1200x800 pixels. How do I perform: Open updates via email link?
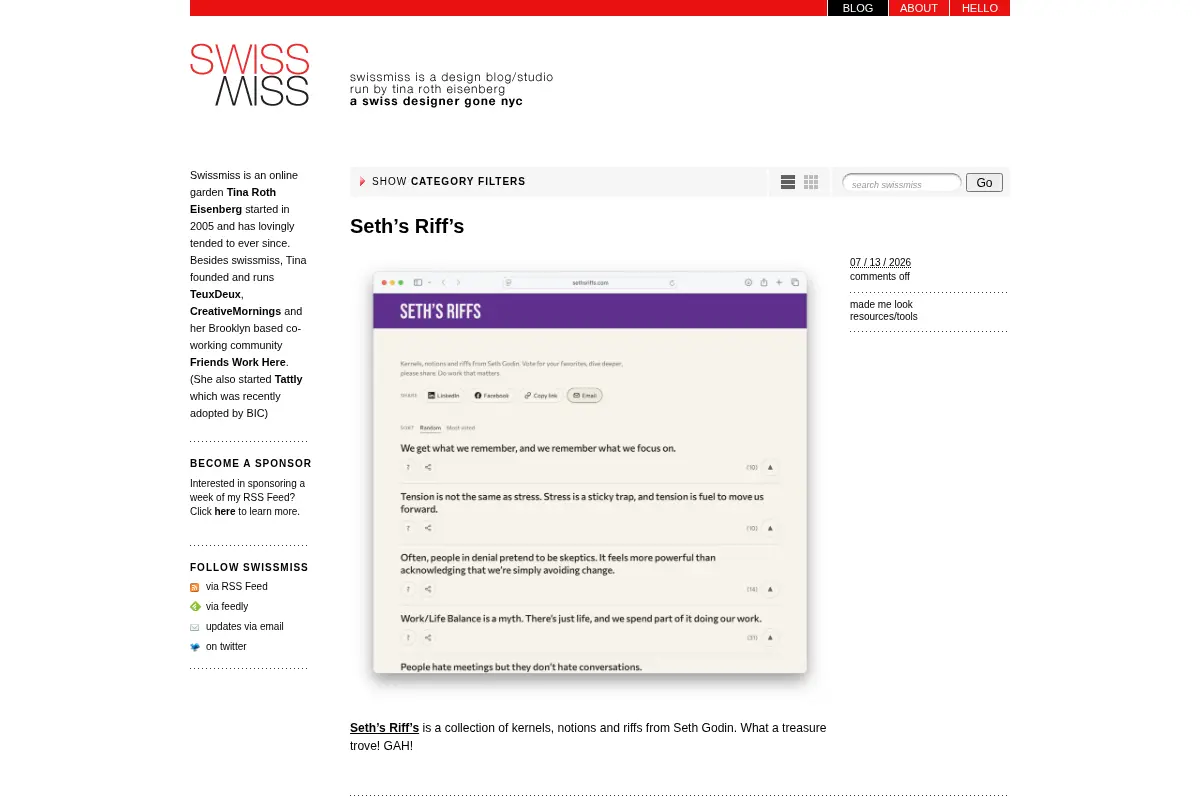point(245,627)
